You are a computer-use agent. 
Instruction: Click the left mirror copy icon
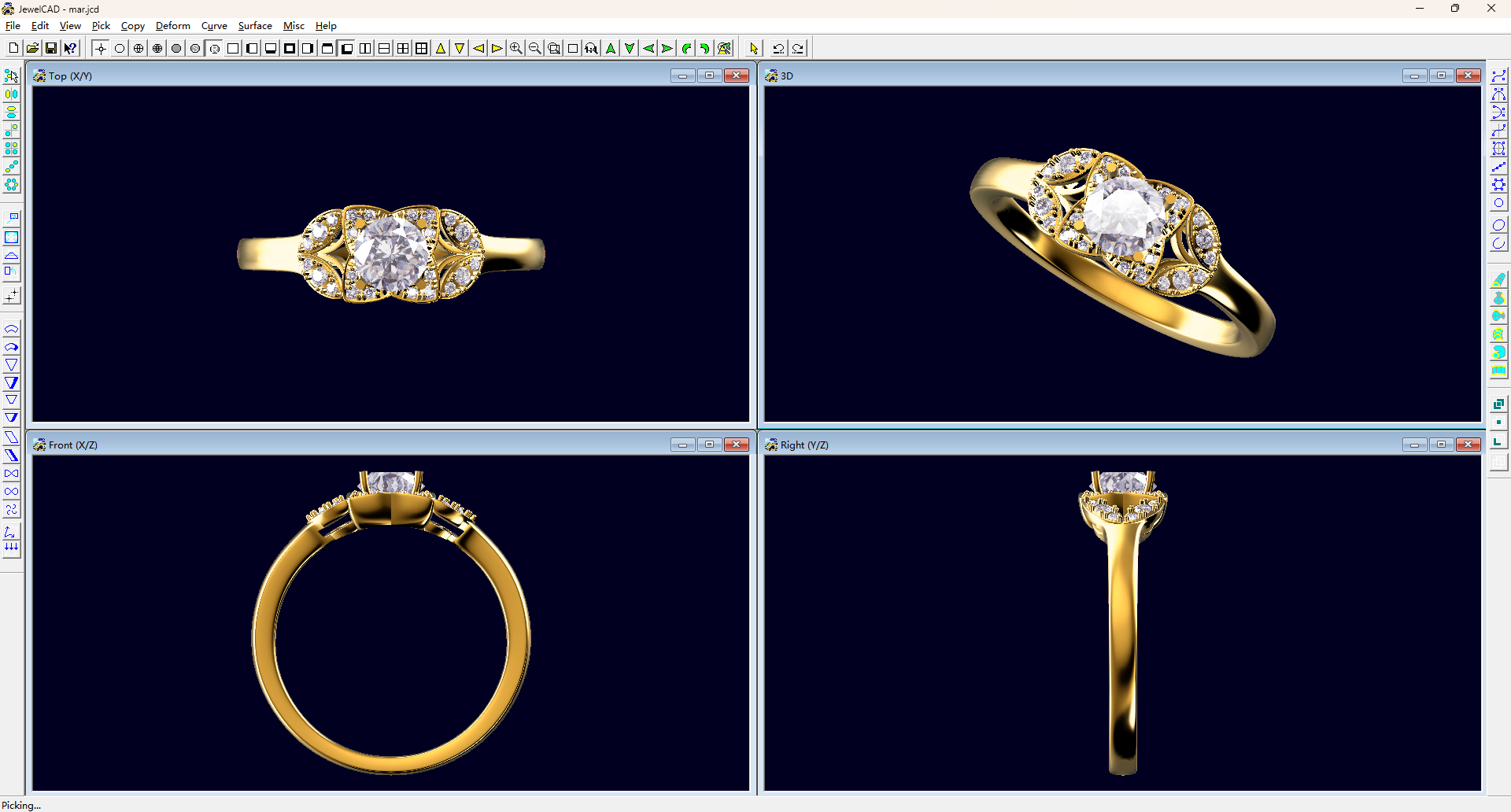pyautogui.click(x=11, y=94)
